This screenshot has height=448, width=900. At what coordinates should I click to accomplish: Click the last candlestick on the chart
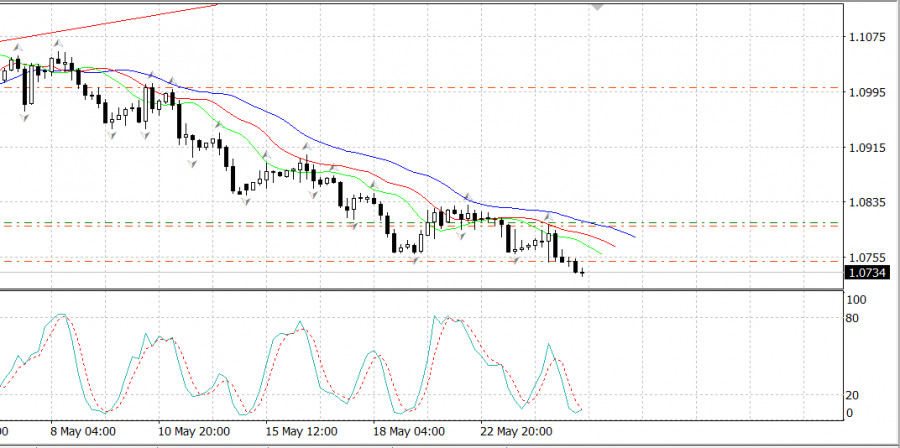(582, 271)
